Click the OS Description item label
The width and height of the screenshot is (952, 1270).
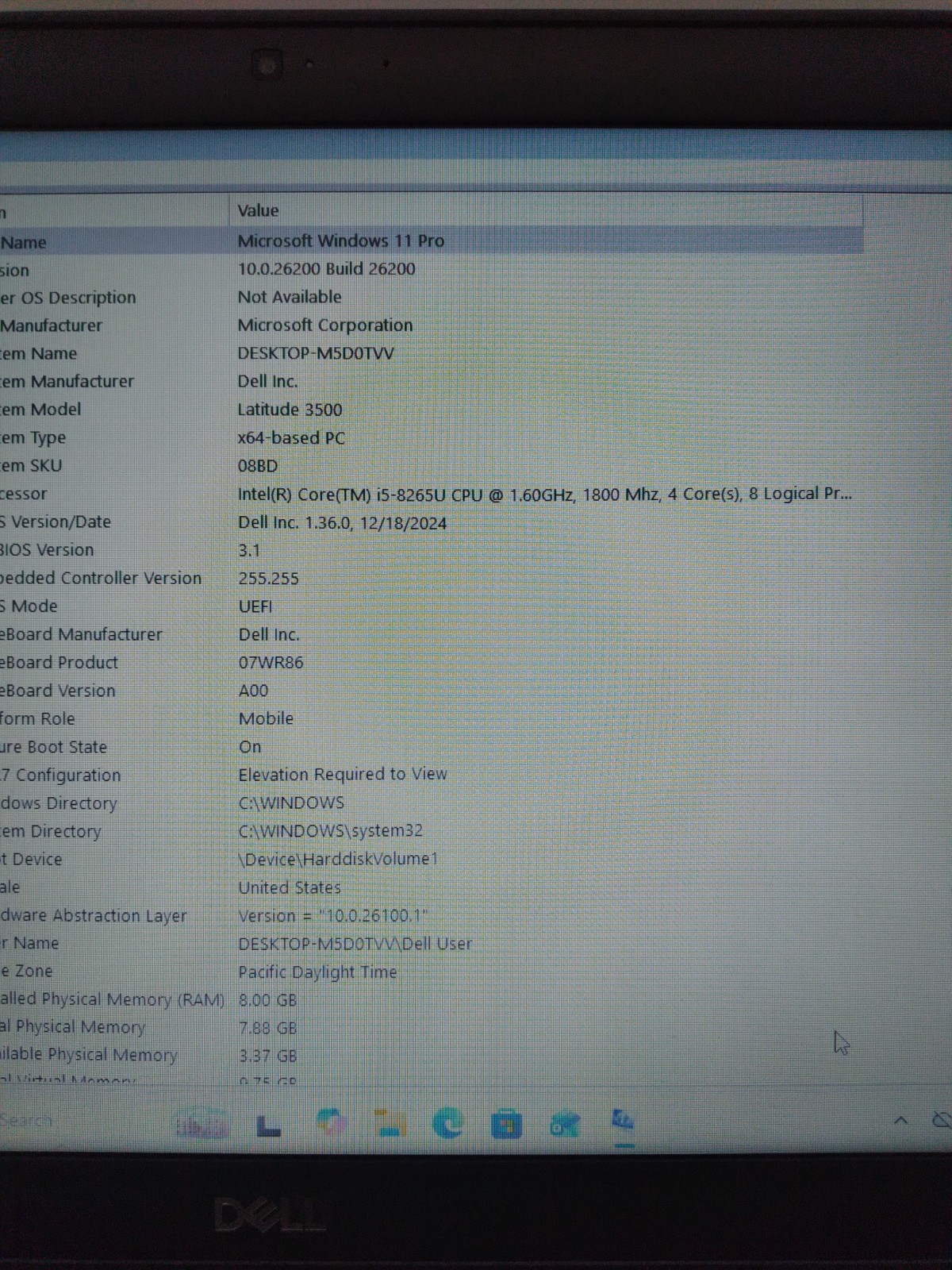(68, 298)
